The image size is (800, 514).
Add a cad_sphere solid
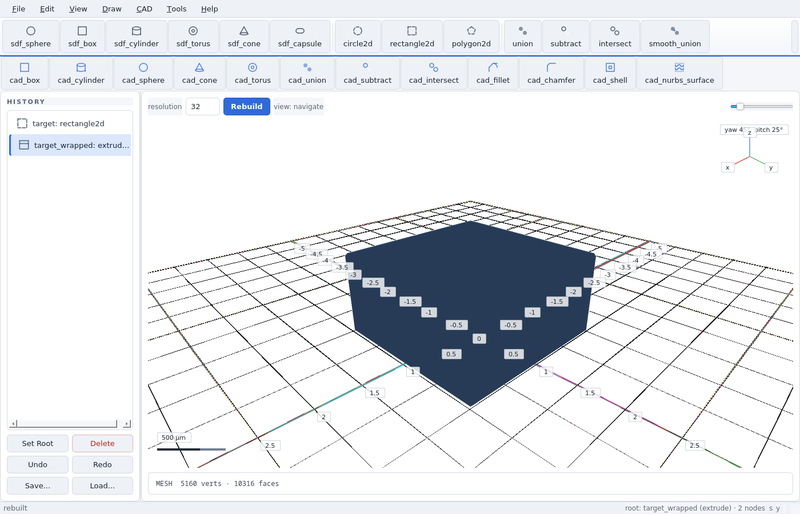(x=143, y=74)
